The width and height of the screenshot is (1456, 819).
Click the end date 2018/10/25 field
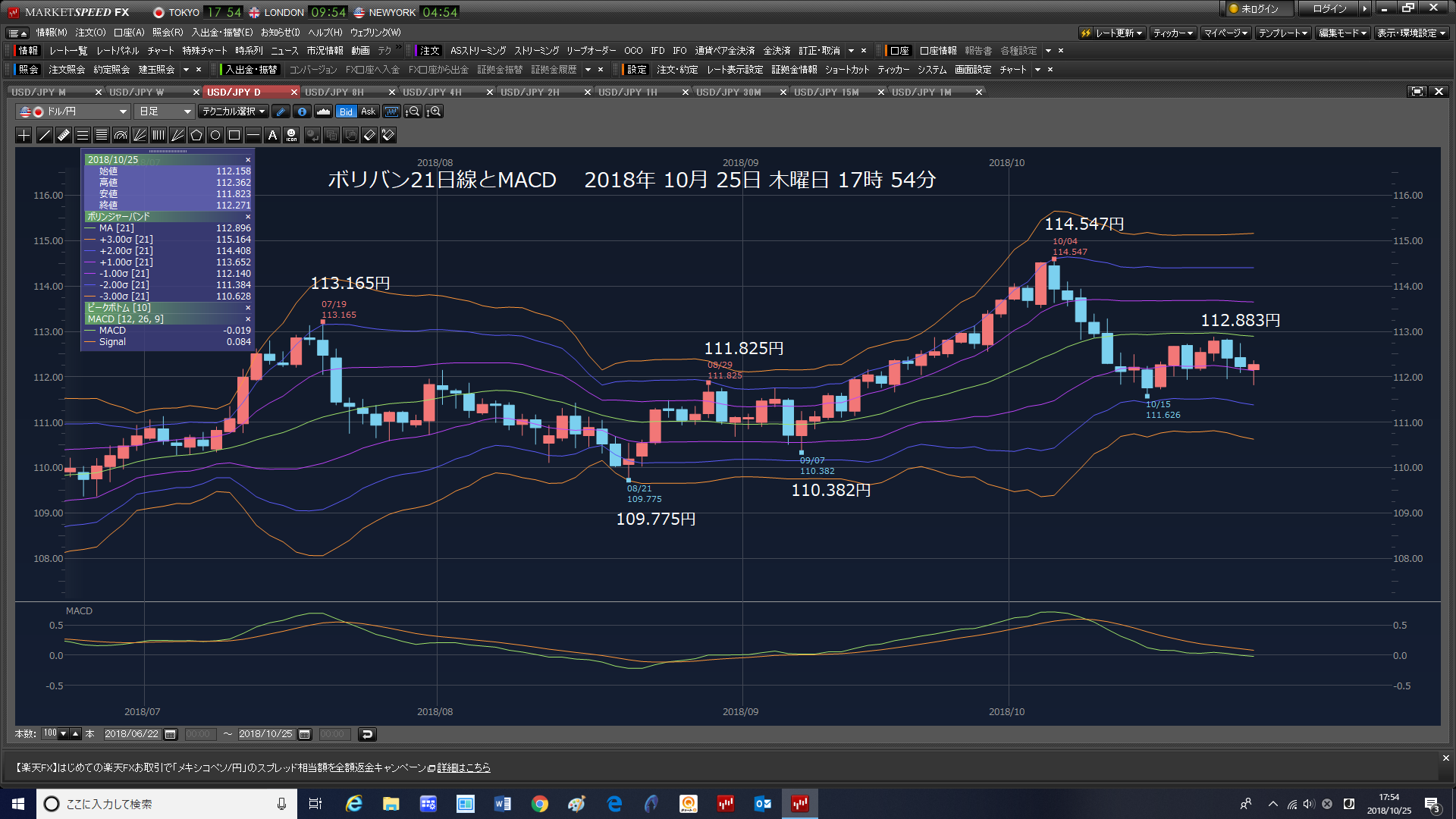tap(265, 734)
